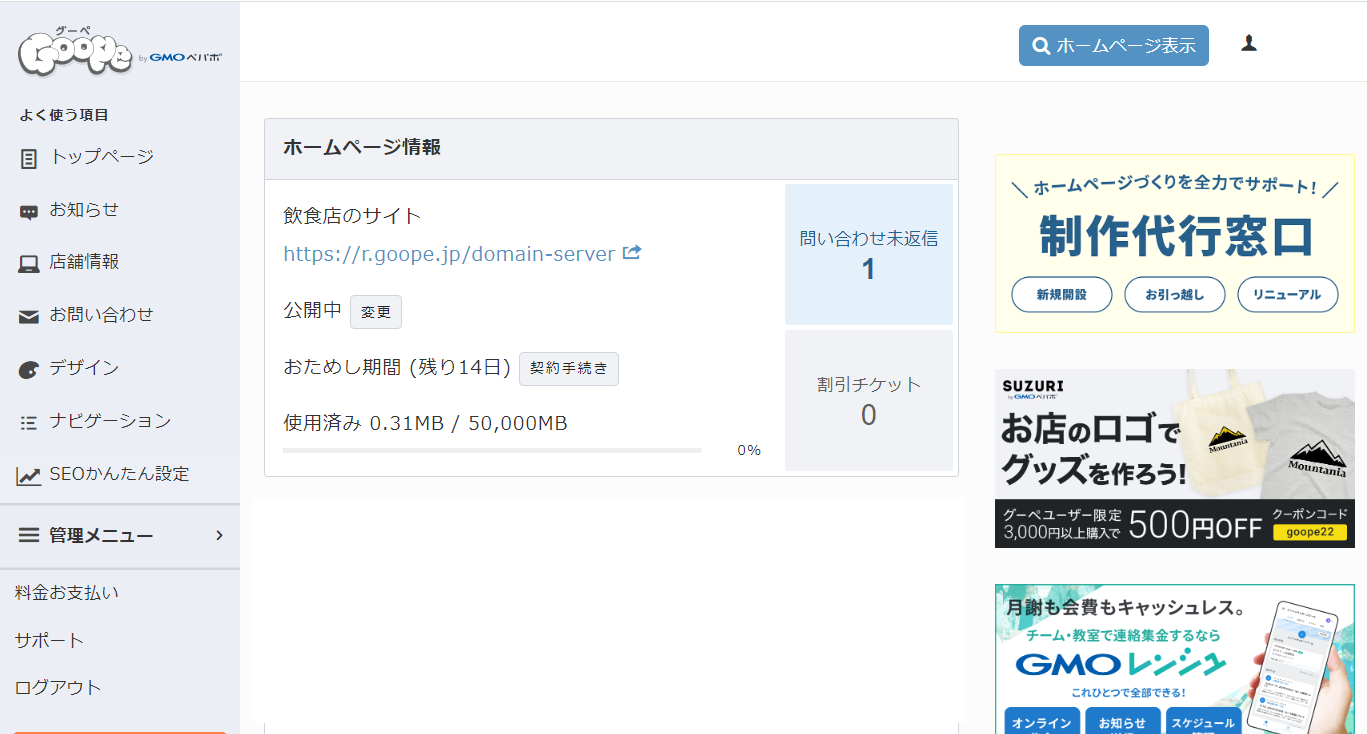
Task: Click the デザイン palette icon
Action: click(29, 370)
